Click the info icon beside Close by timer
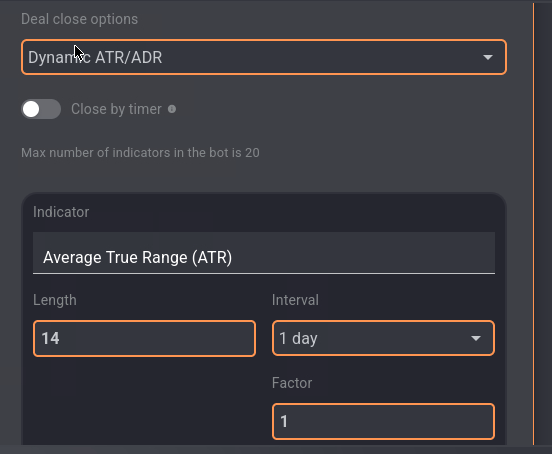 172,109
